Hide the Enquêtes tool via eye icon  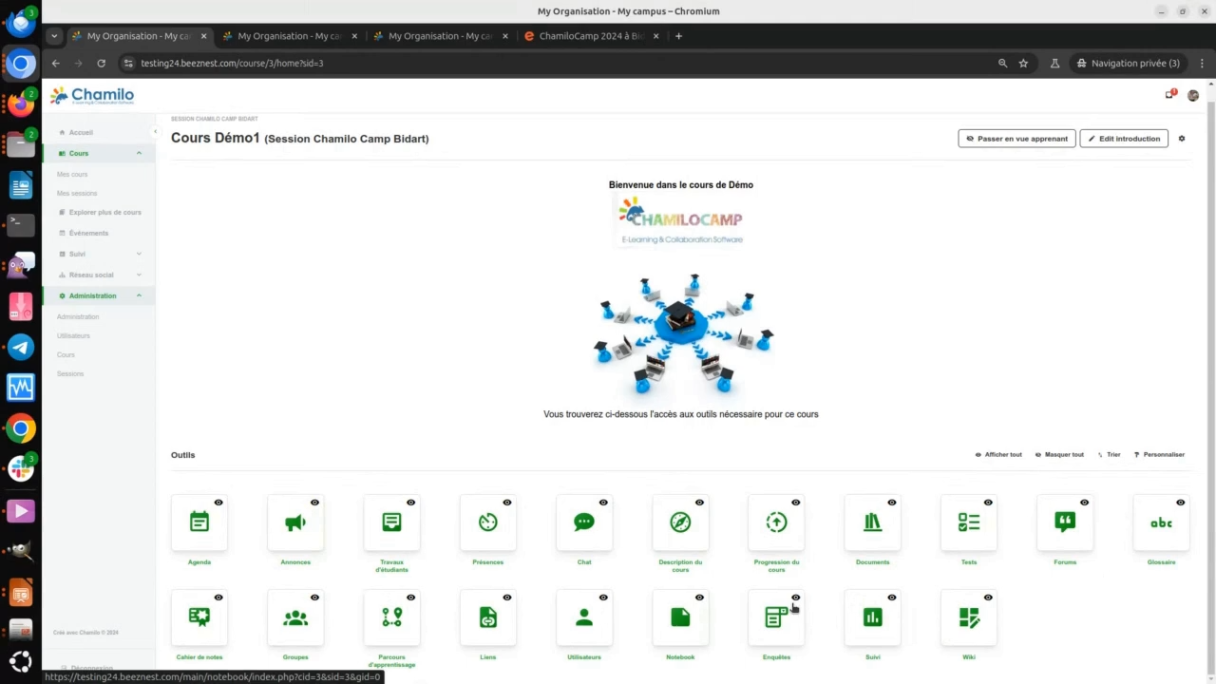tap(796, 598)
